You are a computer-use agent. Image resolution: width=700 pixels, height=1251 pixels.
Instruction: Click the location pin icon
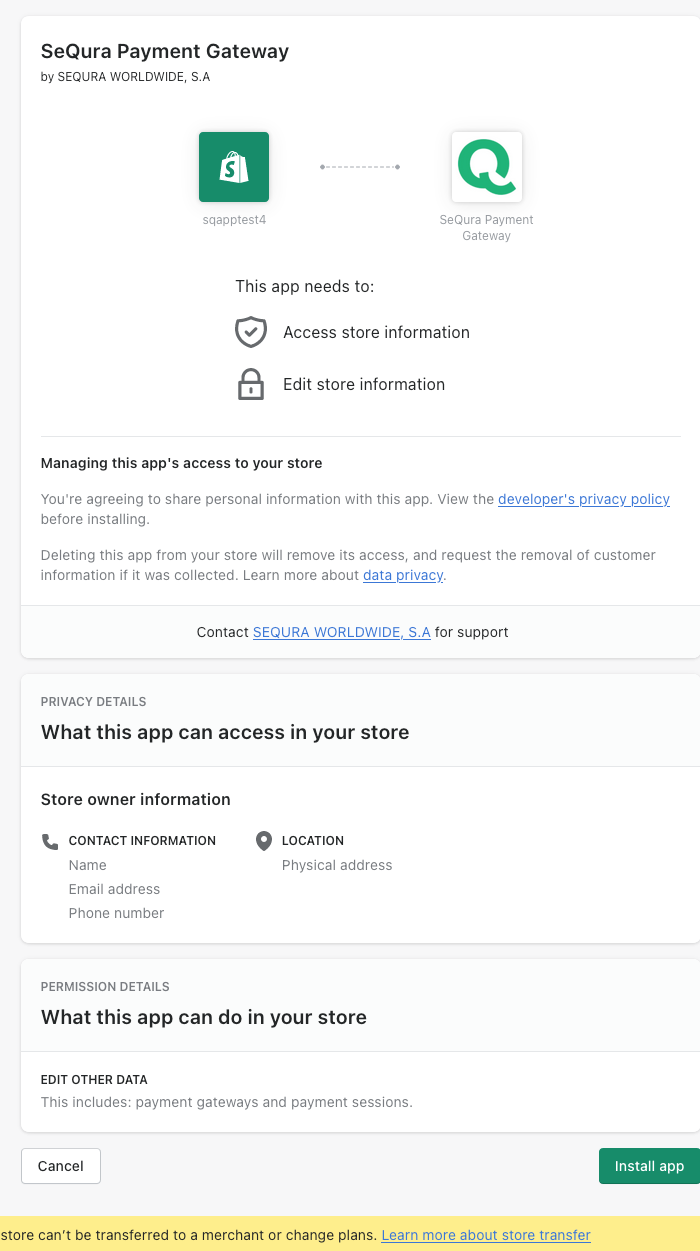[x=264, y=841]
